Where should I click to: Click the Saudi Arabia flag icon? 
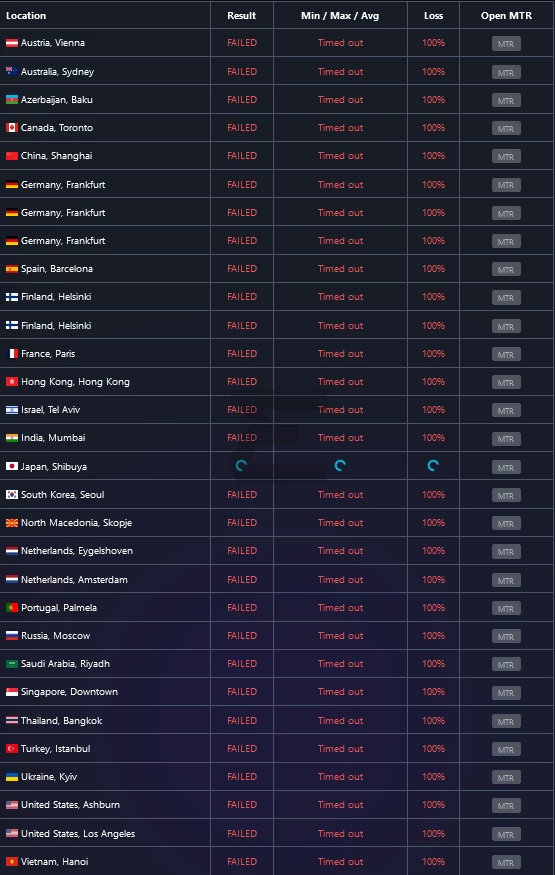[12, 664]
